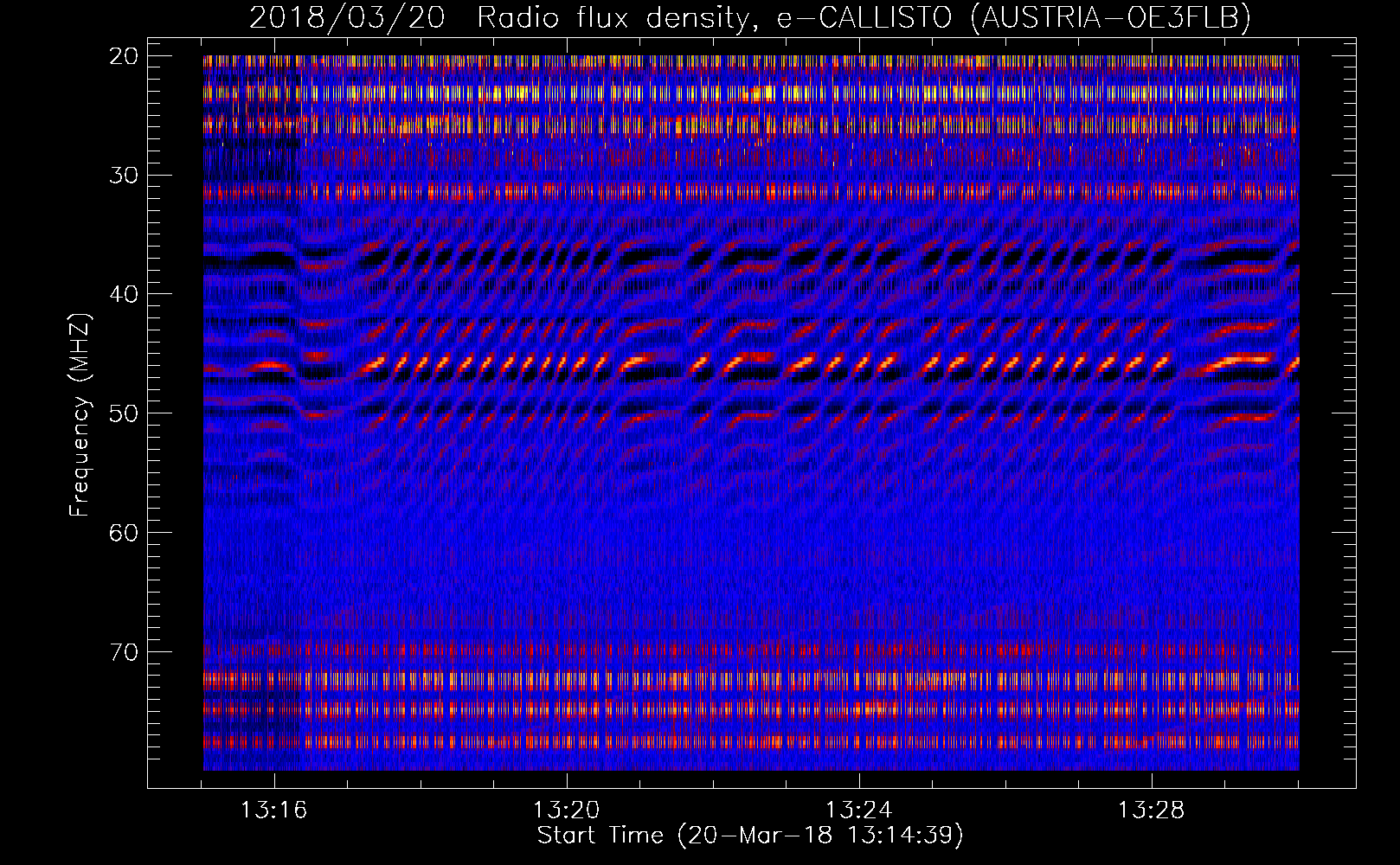Click the 50 MHz frequency tick label

(x=125, y=413)
